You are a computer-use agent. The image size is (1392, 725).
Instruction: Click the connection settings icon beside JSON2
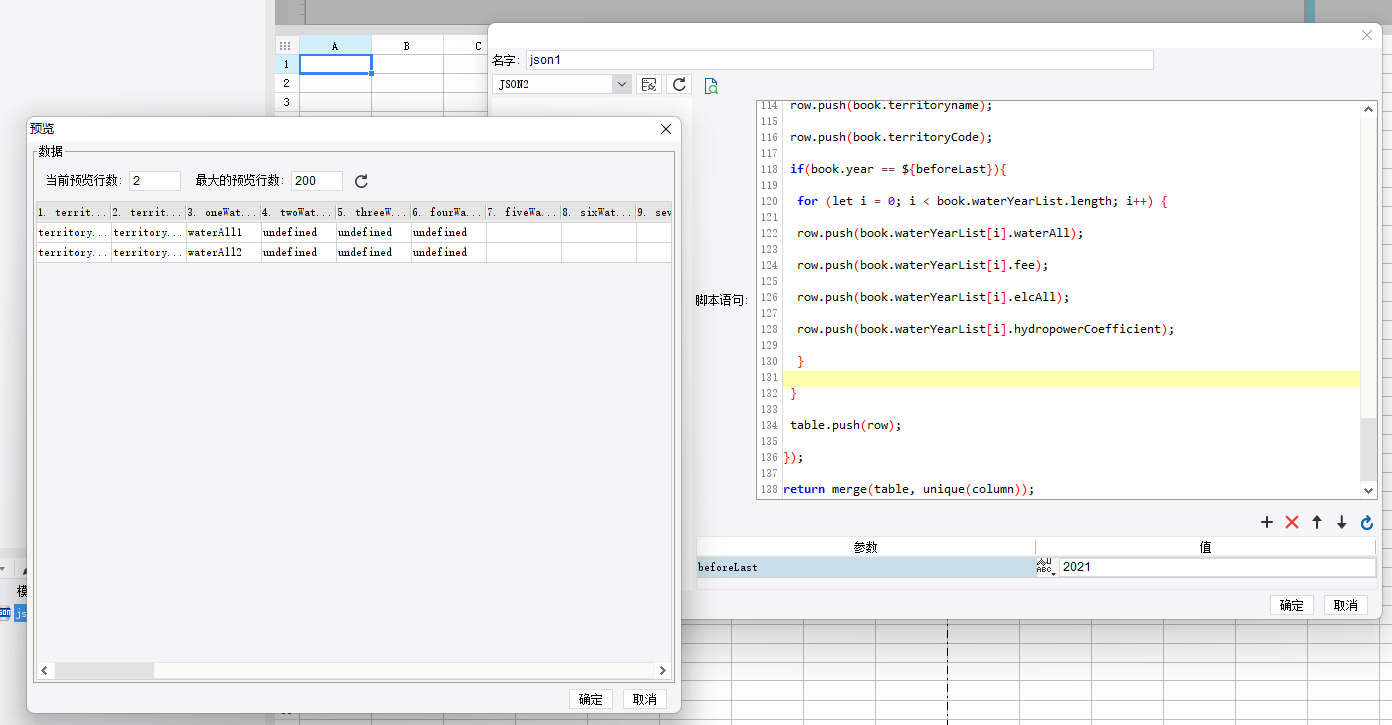click(649, 85)
